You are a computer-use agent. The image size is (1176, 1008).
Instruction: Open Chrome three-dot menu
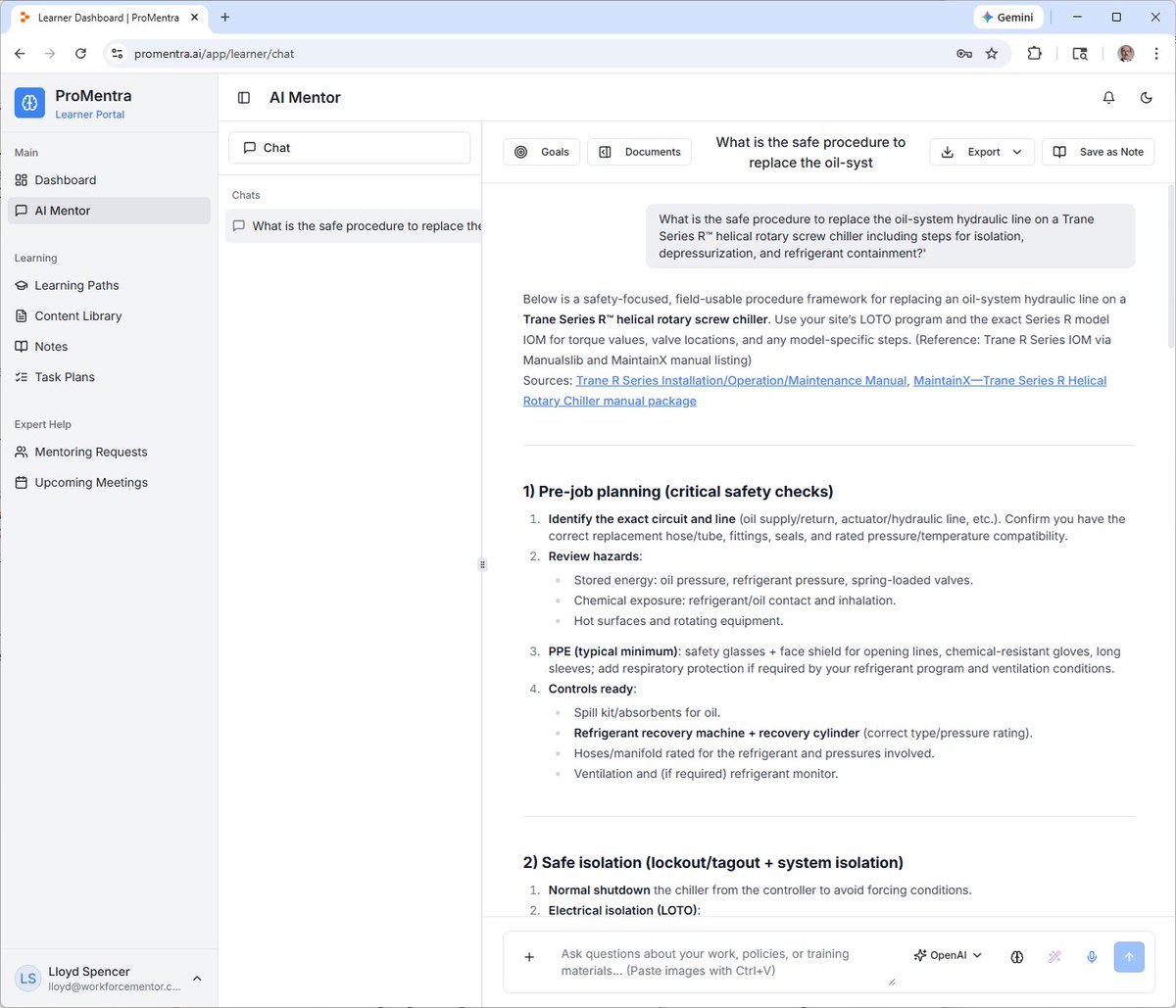pos(1156,54)
